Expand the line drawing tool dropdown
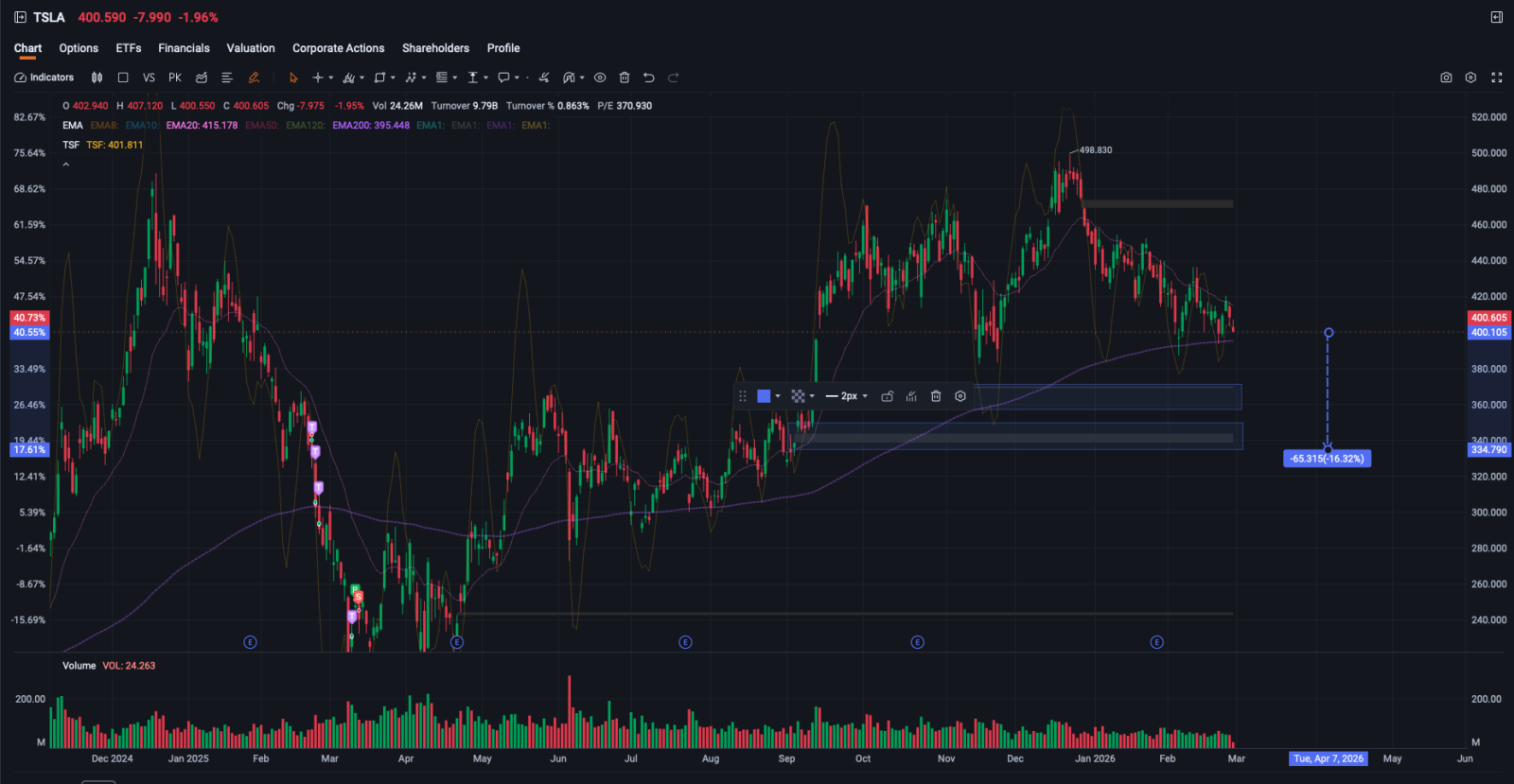 (361, 78)
